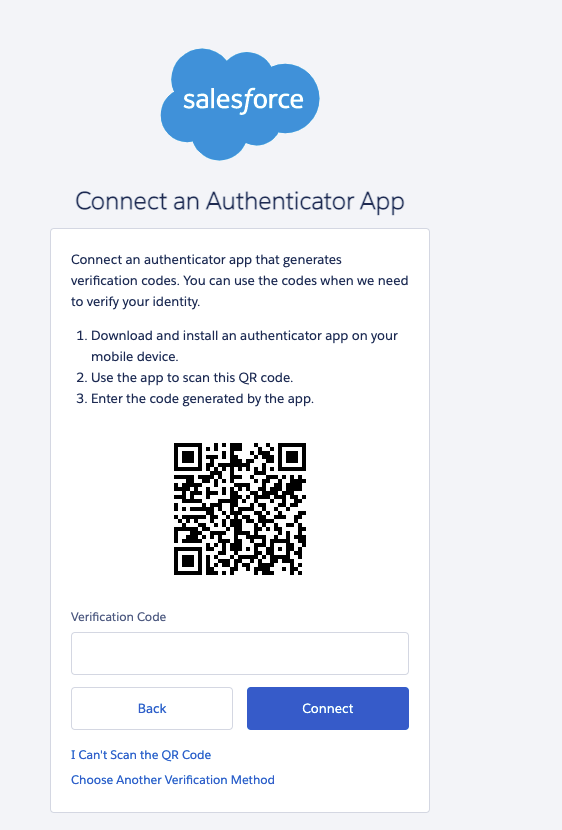562x830 pixels.
Task: Click the QR code image
Action: tap(240, 509)
